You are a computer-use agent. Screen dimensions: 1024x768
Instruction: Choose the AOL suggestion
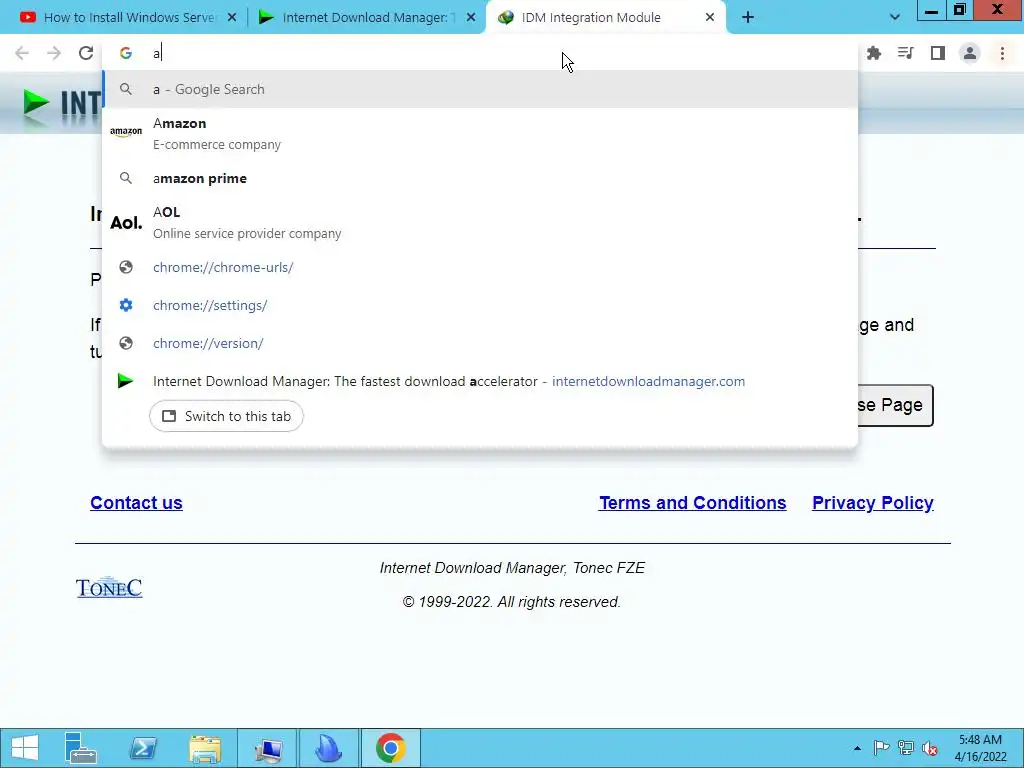[480, 223]
